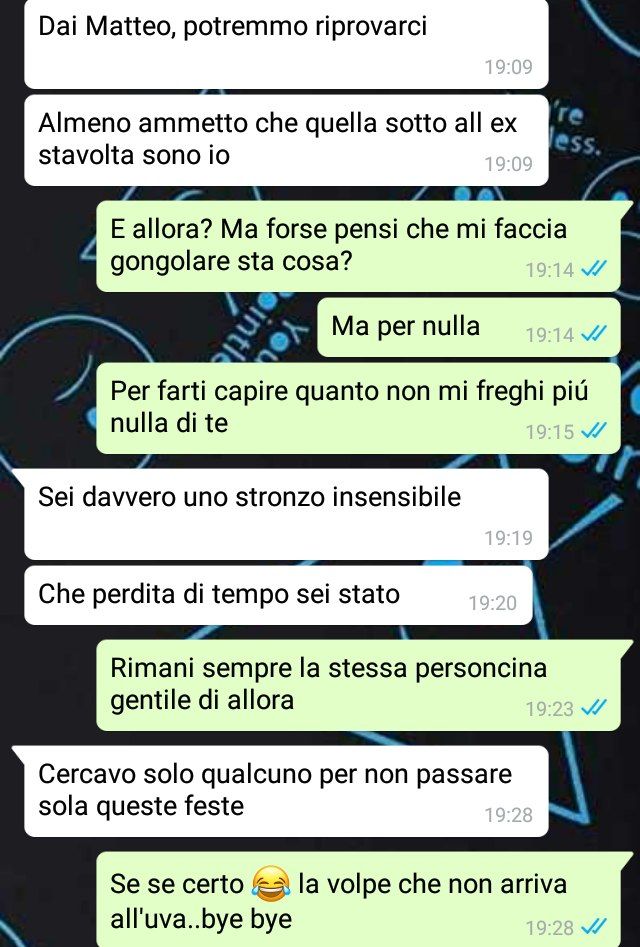Select the 'Almeno ammetto che quella sotto' message
Screen dimensions: 640x947
tap(286, 140)
